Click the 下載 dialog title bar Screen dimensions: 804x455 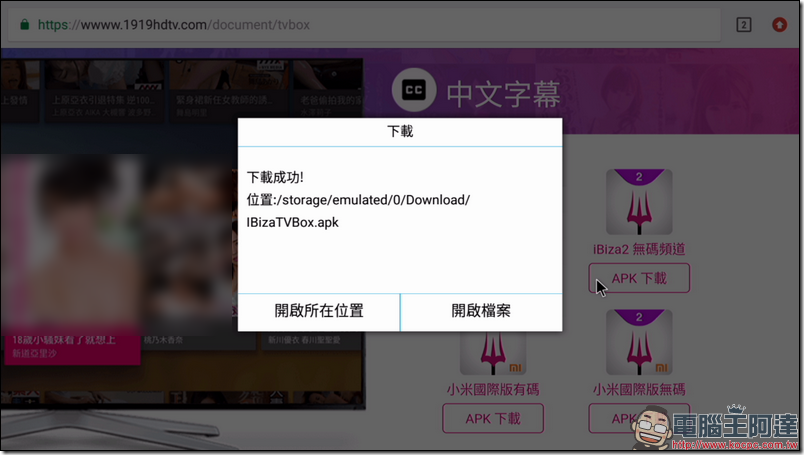pos(399,131)
